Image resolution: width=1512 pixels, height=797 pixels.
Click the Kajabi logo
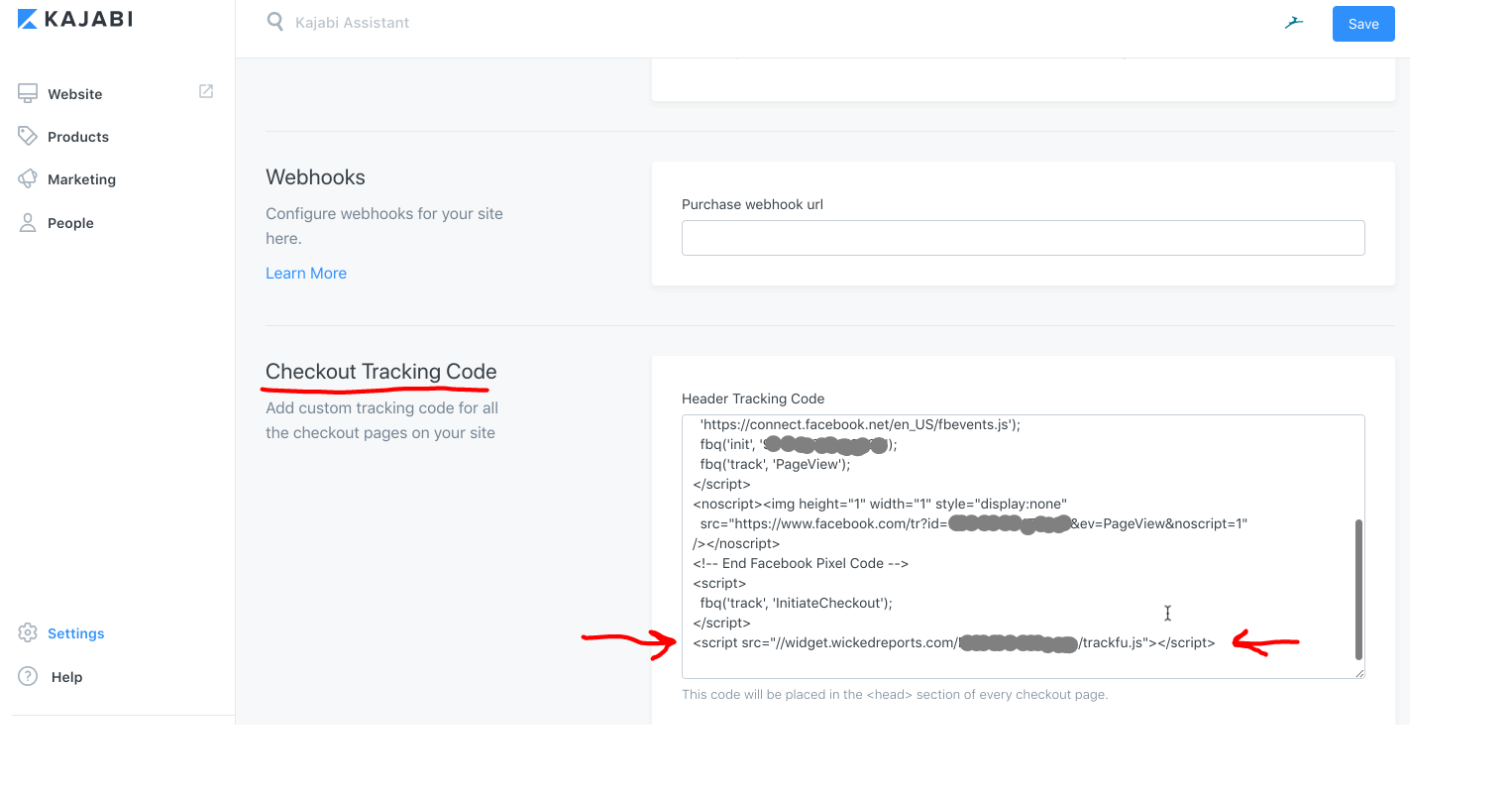point(75,19)
